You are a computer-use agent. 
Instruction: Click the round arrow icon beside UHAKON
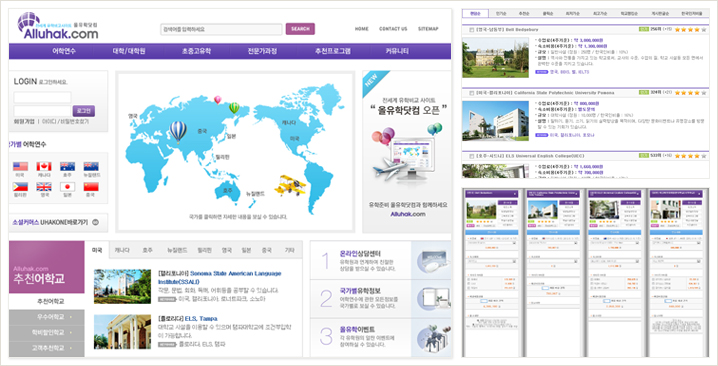(x=95, y=222)
